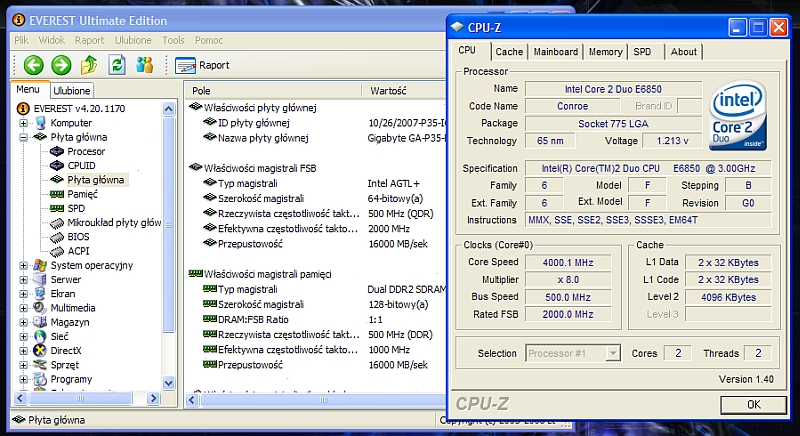Screen dimensions: 800x436
Task: Open the Ulubione menu in menu bar
Action: tap(133, 40)
